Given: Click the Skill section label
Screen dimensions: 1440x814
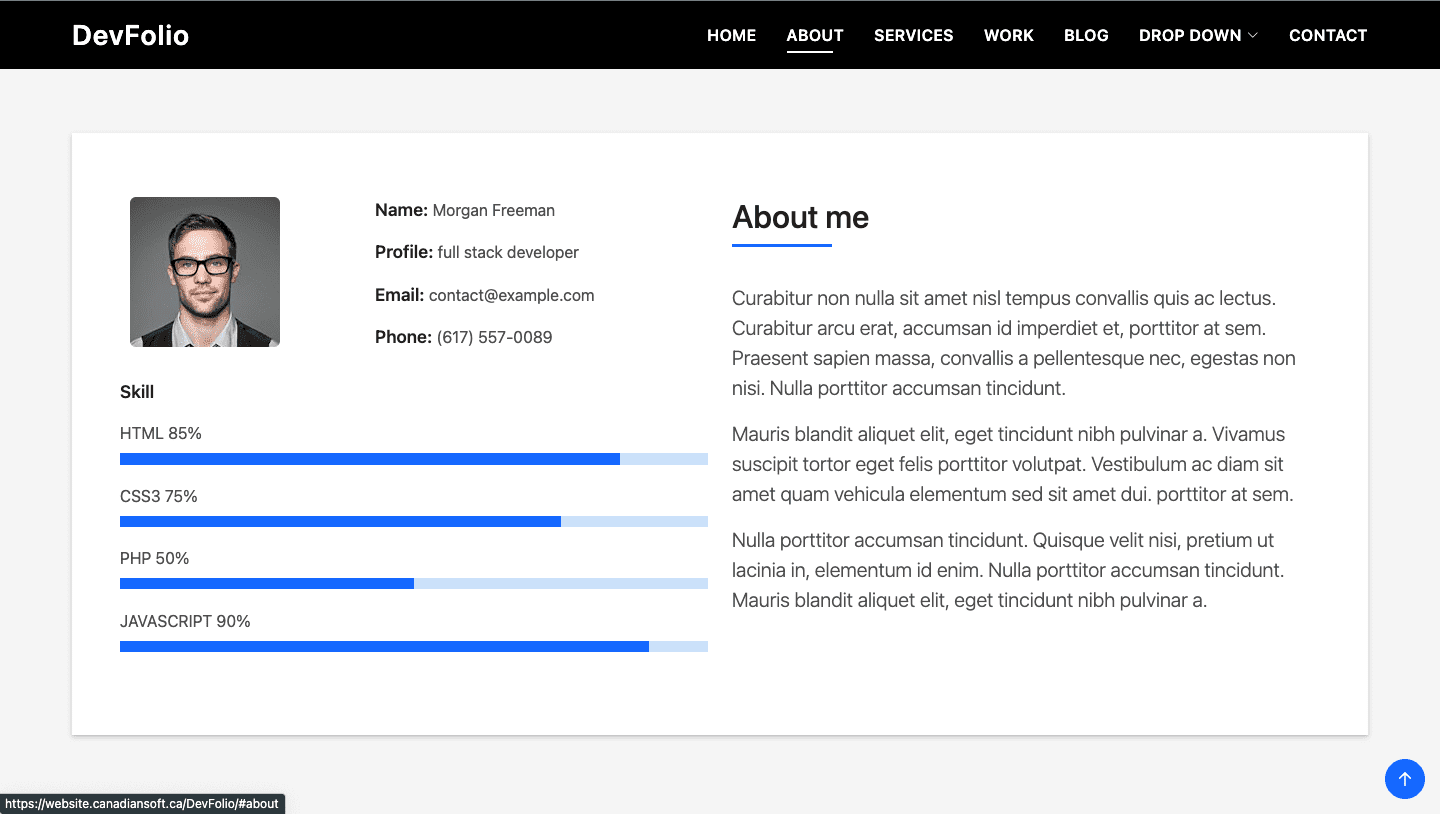Looking at the screenshot, I should coord(137,392).
